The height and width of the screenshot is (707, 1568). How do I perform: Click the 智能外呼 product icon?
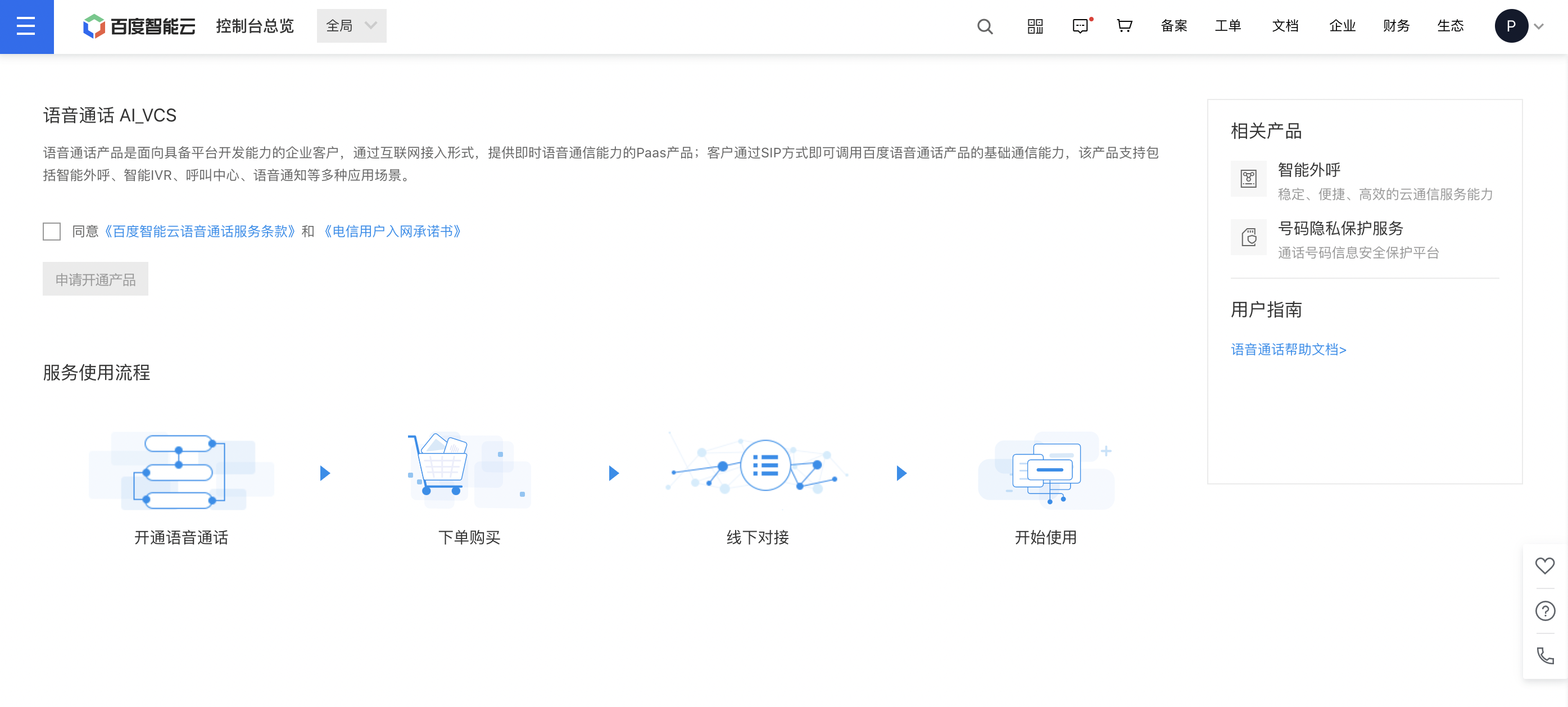1248,179
